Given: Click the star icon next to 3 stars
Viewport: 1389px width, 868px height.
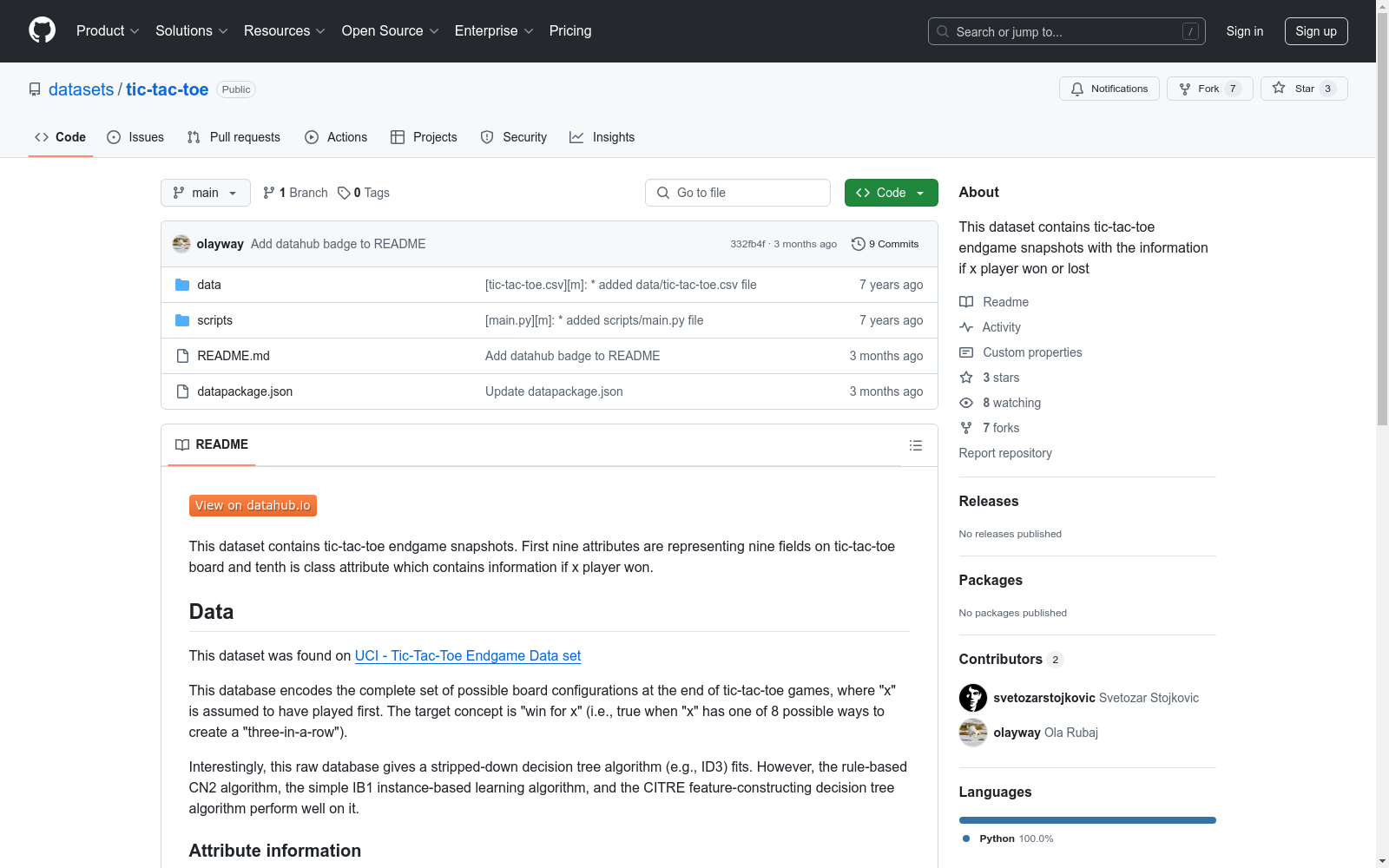Looking at the screenshot, I should click(x=966, y=378).
